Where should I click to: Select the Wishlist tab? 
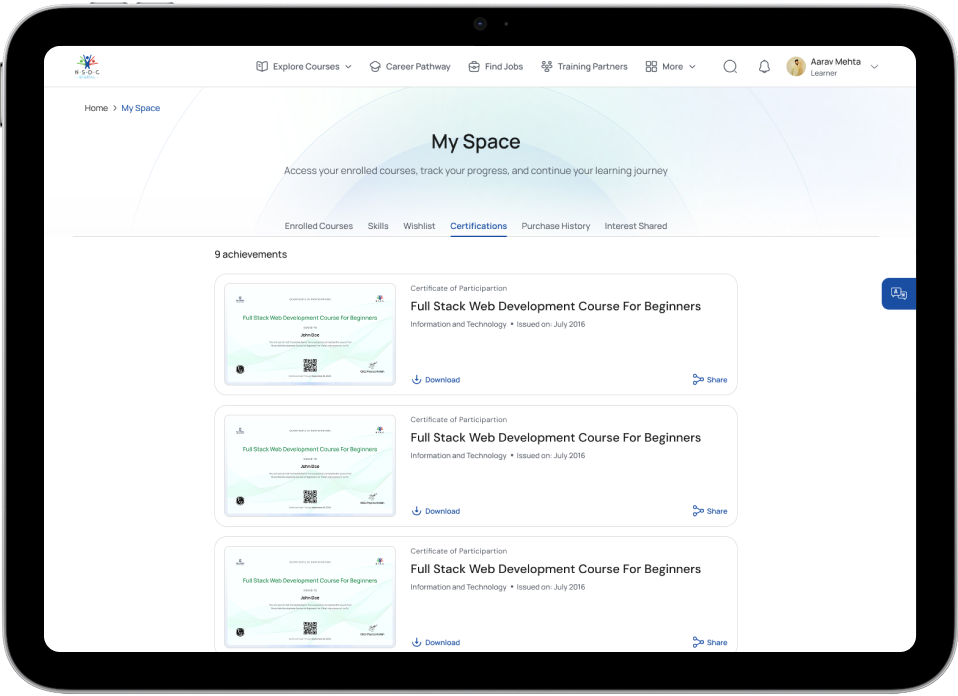pyautogui.click(x=419, y=226)
